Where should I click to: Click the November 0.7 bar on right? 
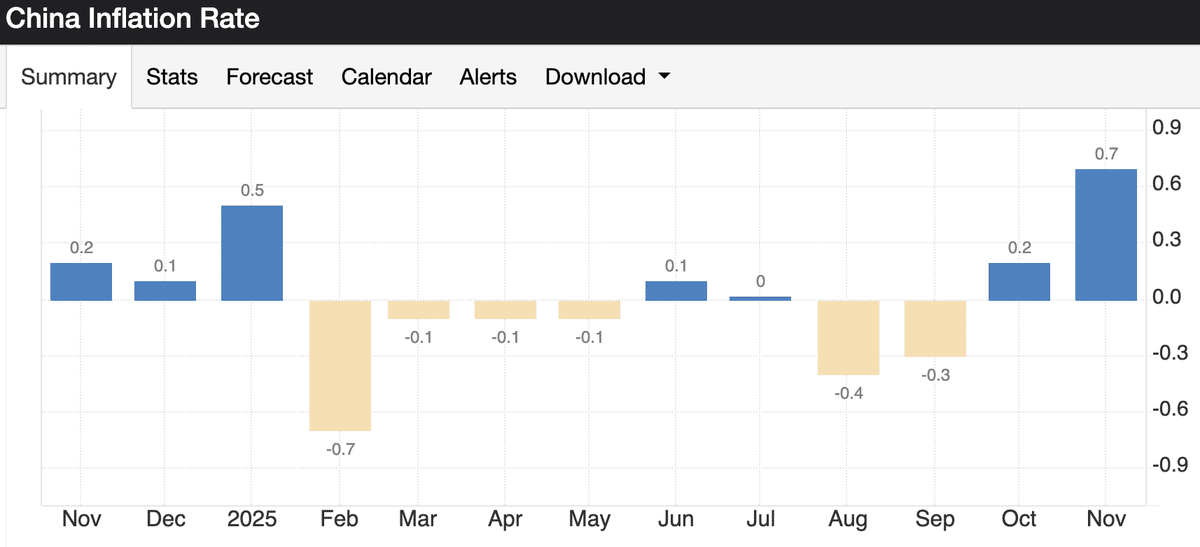pyautogui.click(x=1105, y=235)
